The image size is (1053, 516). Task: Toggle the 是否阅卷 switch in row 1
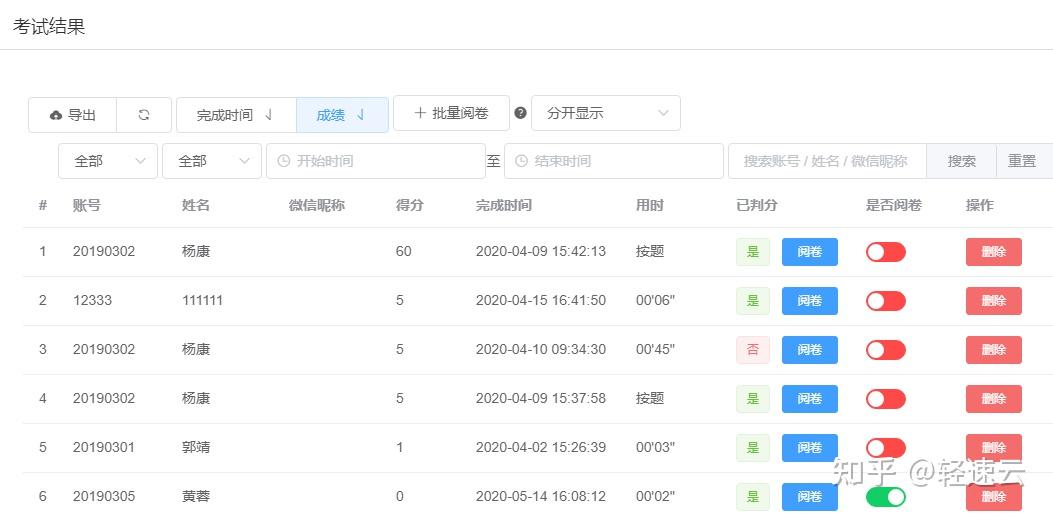[885, 252]
